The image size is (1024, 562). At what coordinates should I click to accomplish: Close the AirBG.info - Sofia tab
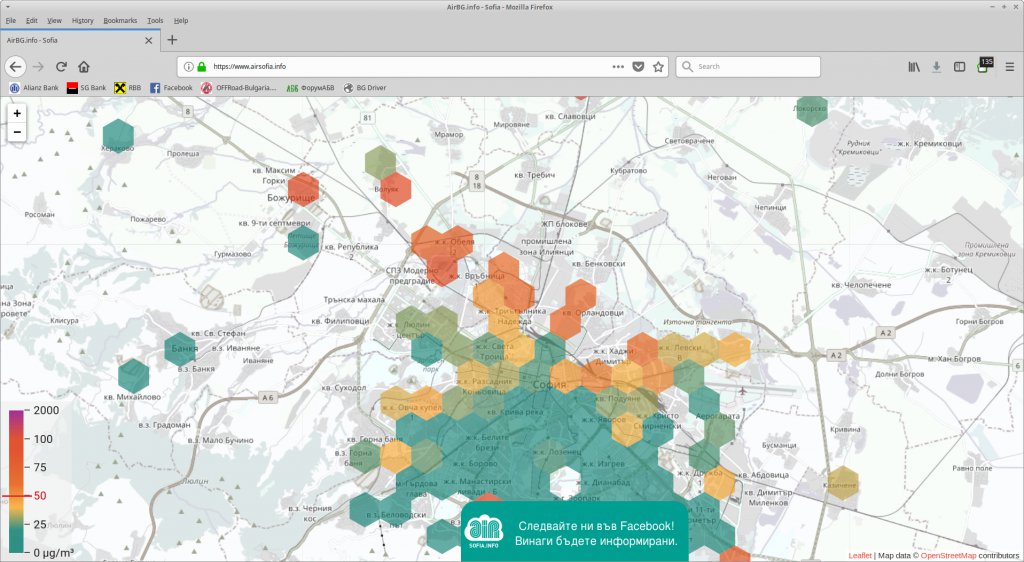[149, 40]
